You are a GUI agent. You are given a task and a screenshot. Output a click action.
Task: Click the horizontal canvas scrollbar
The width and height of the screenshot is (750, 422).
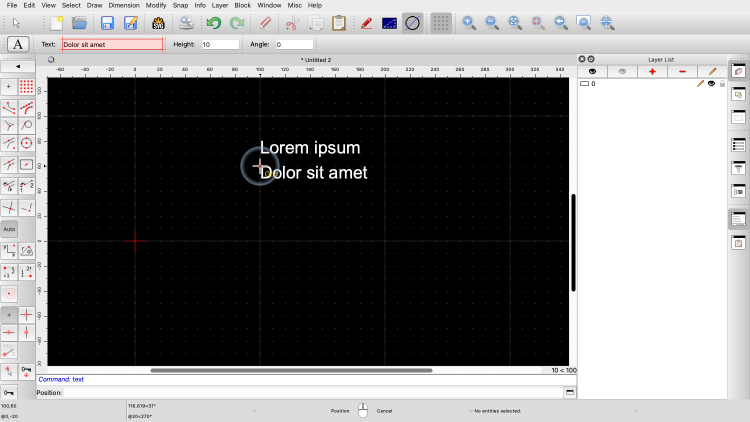tap(291, 370)
